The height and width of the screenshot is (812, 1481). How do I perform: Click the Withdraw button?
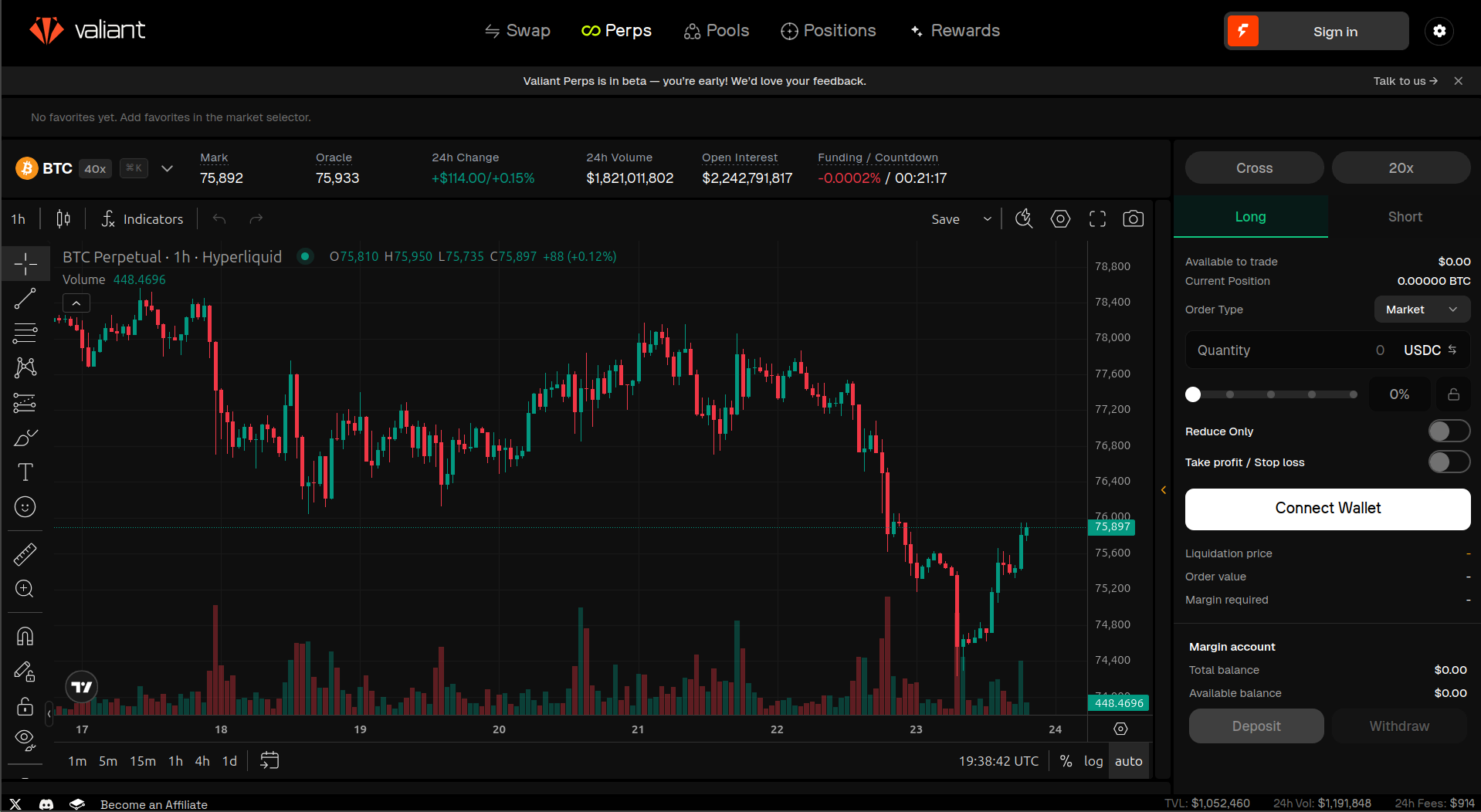(x=1399, y=726)
